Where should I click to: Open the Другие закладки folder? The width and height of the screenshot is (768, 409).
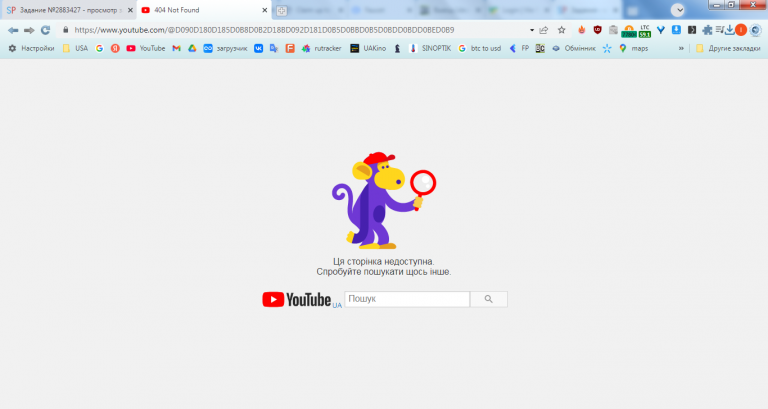728,48
